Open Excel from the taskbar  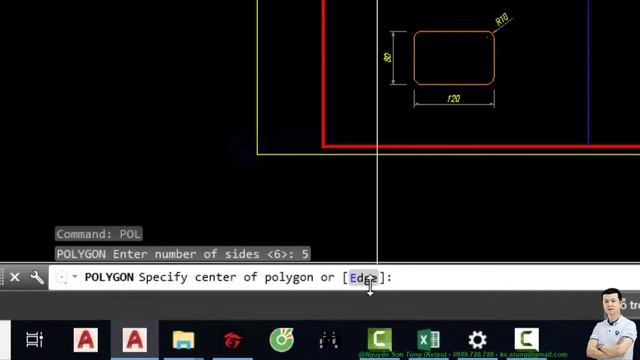coord(429,340)
